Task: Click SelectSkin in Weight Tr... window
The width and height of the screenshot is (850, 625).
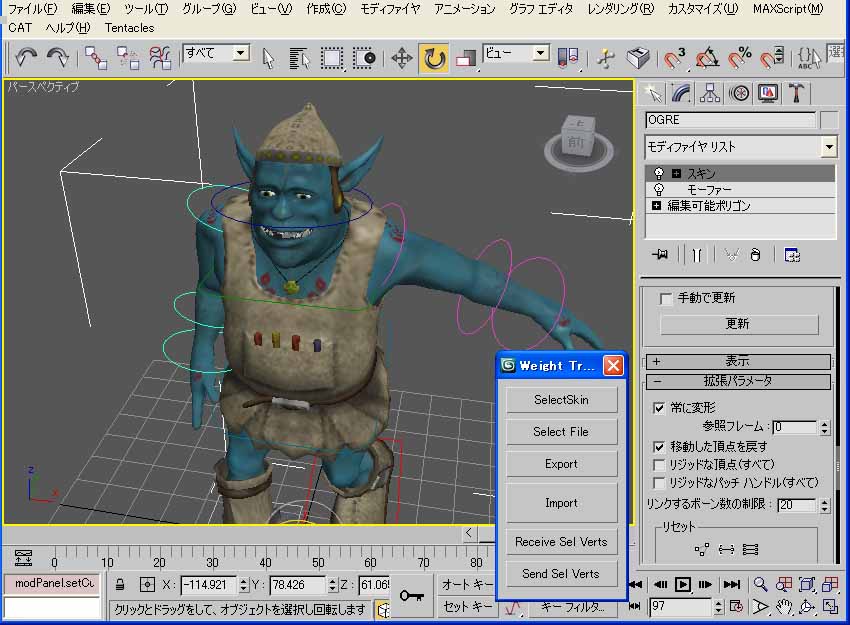Action: pos(561,400)
